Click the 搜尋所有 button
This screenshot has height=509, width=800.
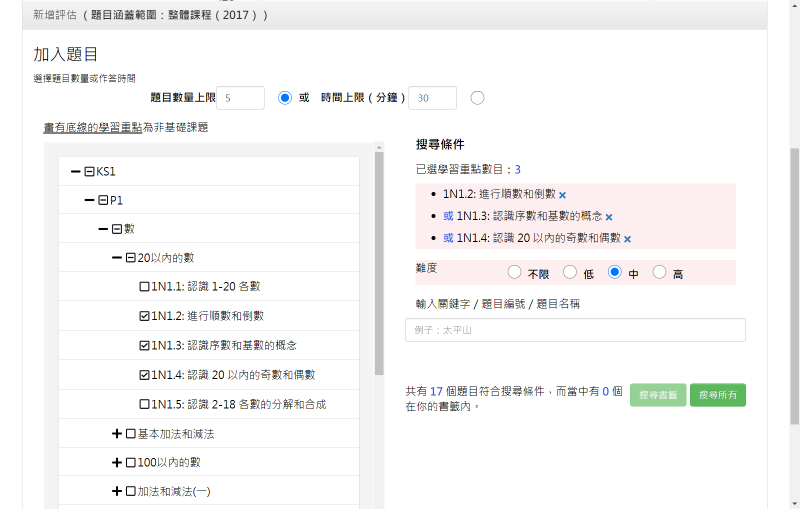tap(717, 395)
